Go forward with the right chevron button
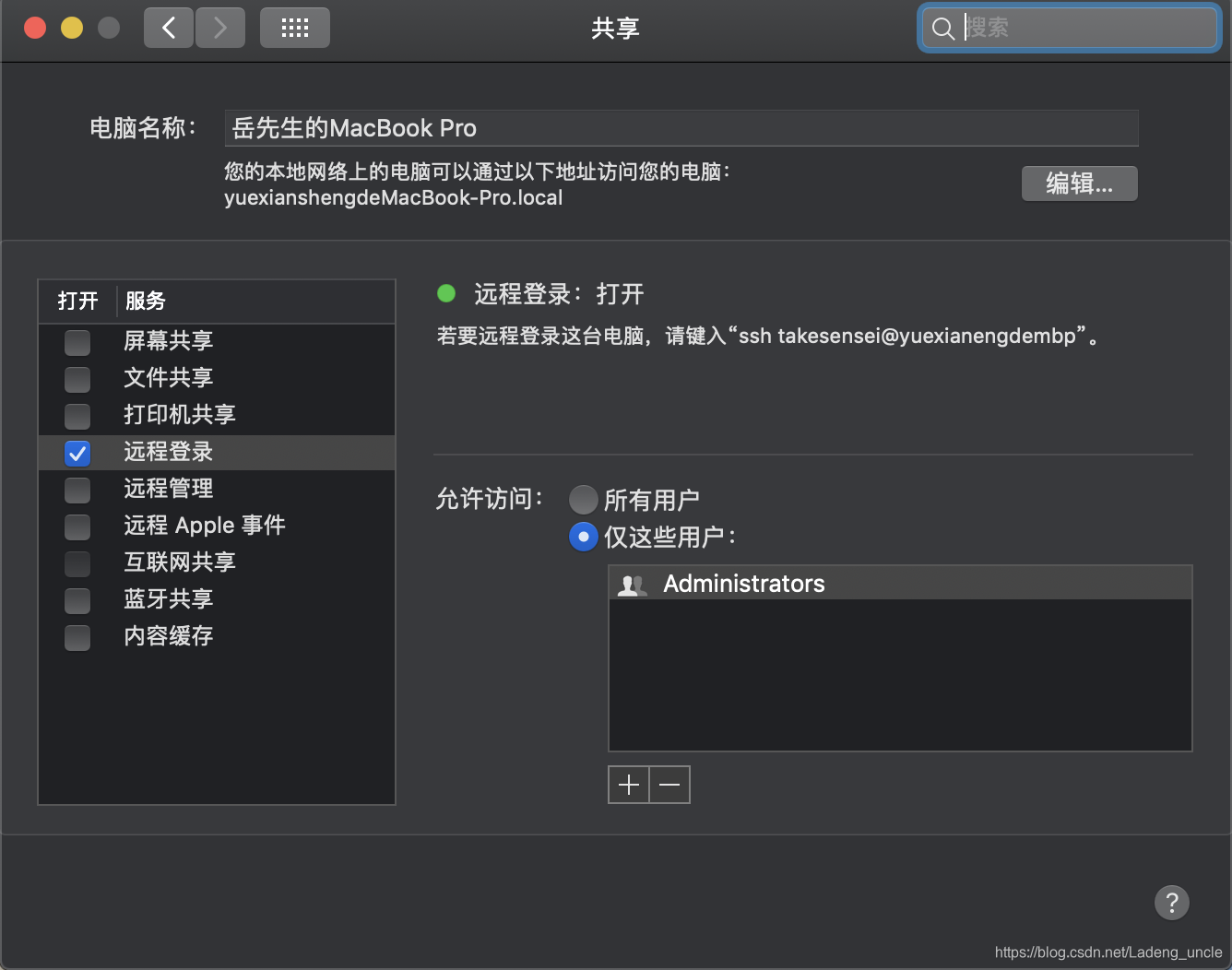The image size is (1232, 970). (x=220, y=28)
